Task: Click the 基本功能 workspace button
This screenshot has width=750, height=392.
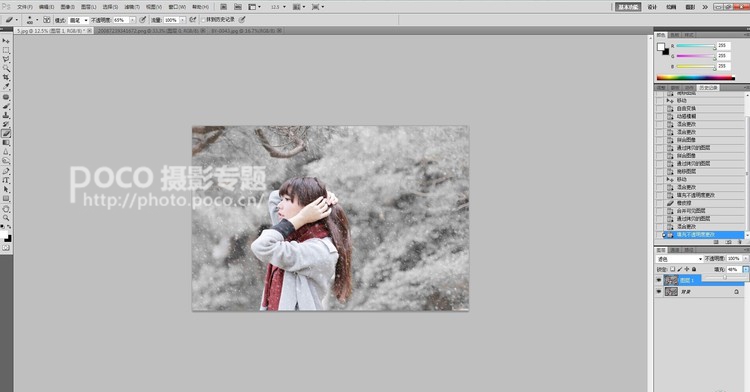Action: pyautogui.click(x=628, y=7)
